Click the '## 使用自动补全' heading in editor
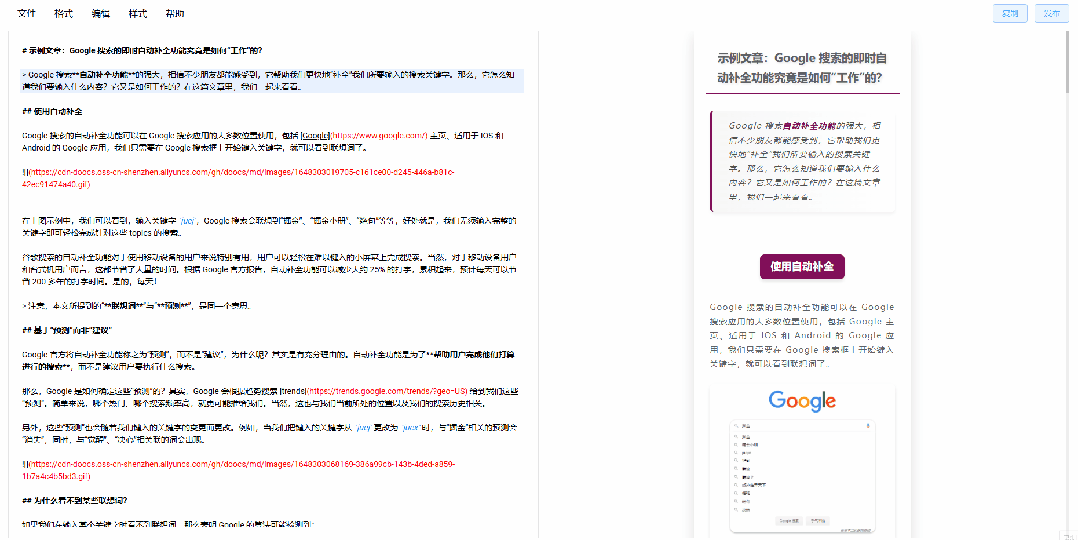The width and height of the screenshot is (1078, 540). [x=52, y=111]
